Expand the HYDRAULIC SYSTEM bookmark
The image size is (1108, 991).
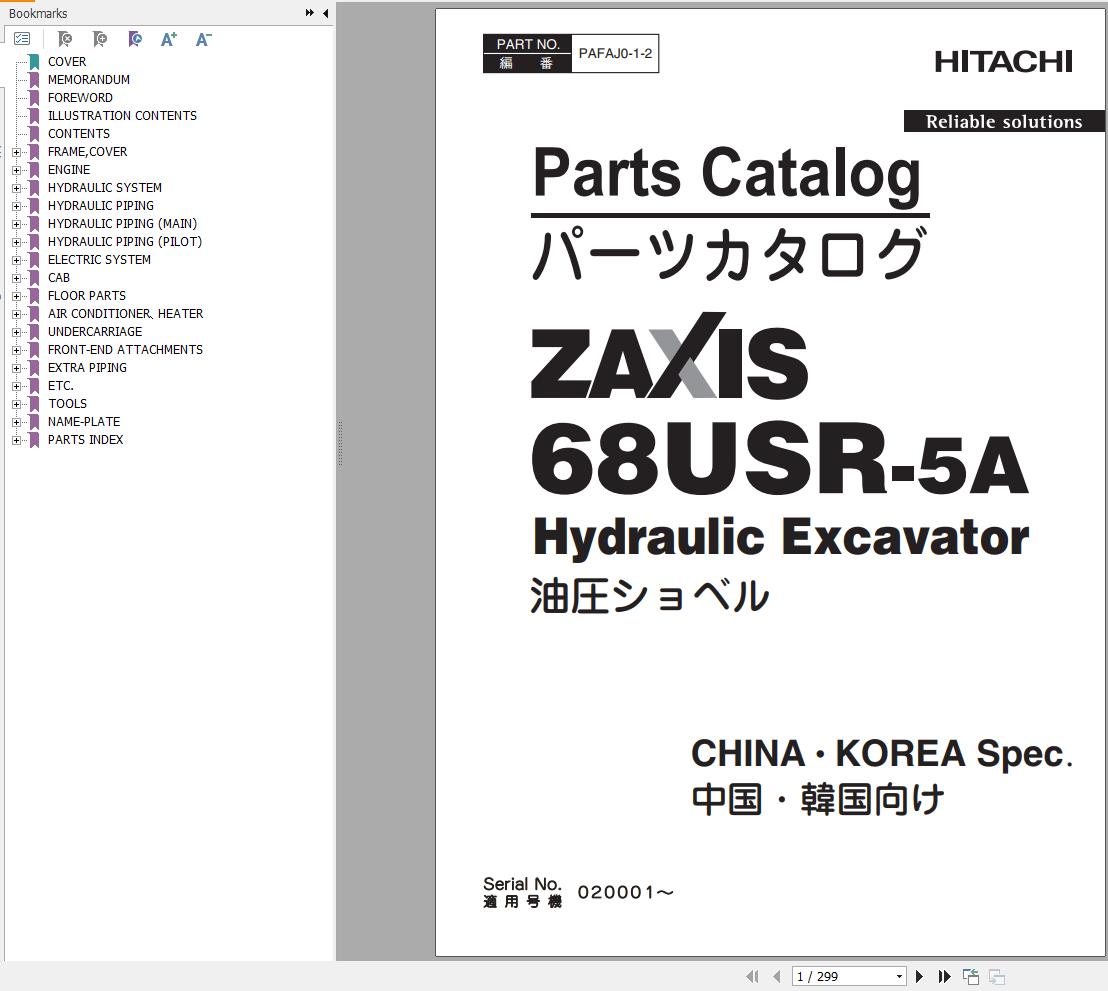(x=16, y=188)
